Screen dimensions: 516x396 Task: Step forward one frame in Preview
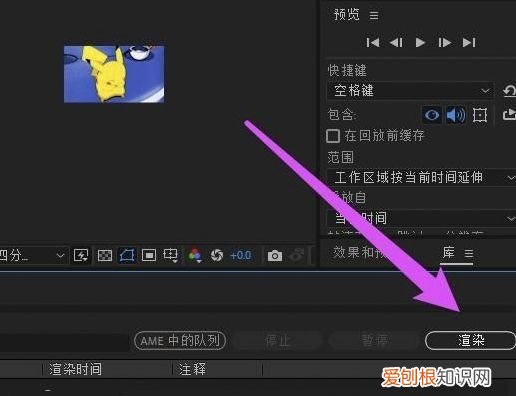click(444, 43)
